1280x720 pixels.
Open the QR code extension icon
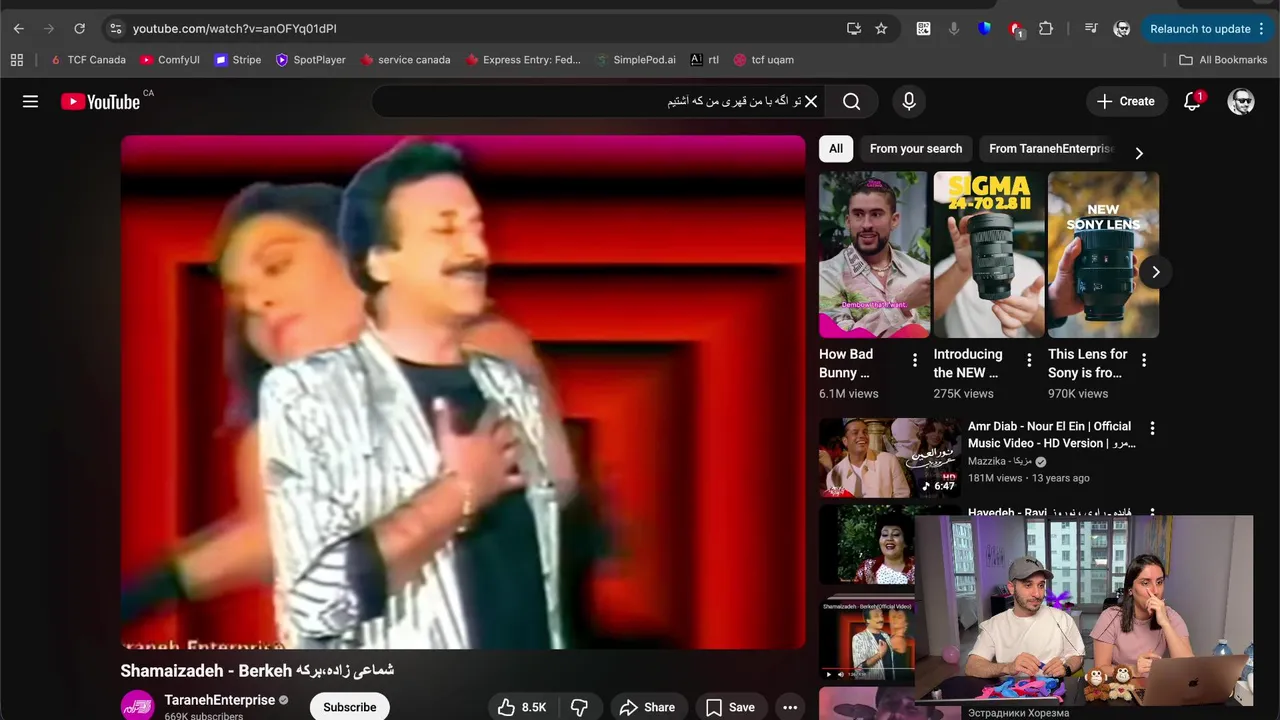click(x=924, y=29)
